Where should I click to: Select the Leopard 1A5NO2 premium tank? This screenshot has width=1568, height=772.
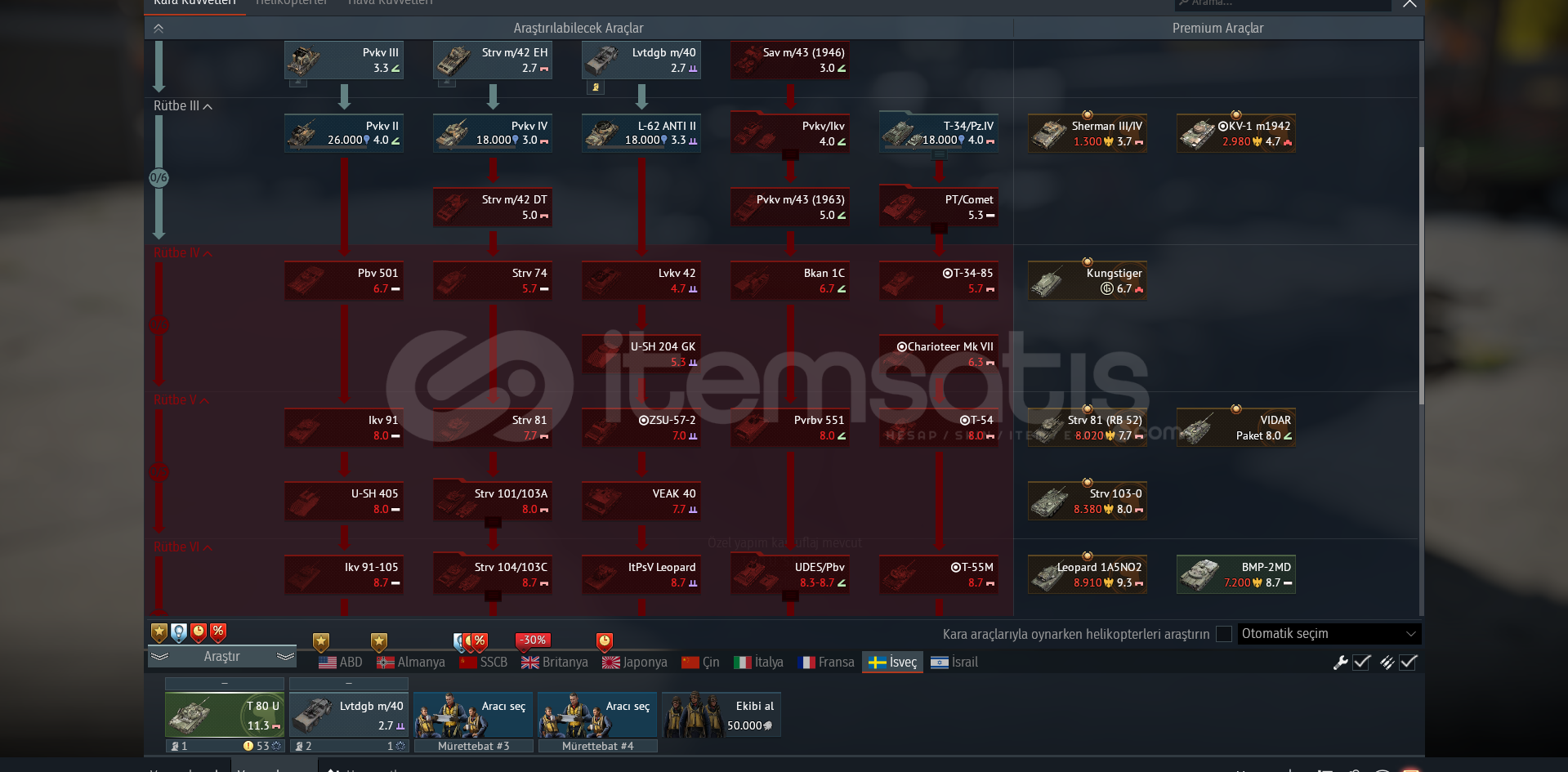coord(1088,574)
